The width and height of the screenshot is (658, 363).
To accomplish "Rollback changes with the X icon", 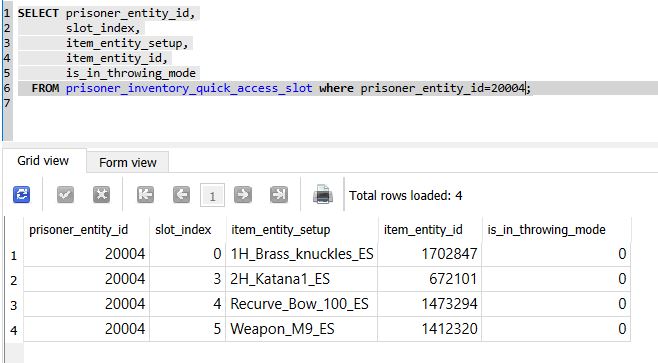I will (102, 195).
